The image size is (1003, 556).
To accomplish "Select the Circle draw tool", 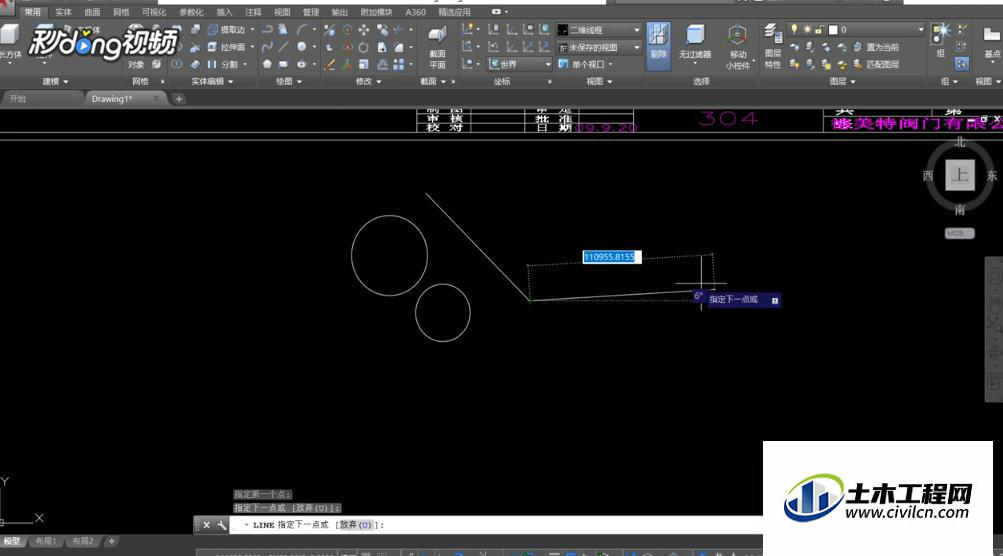I will click(x=301, y=47).
